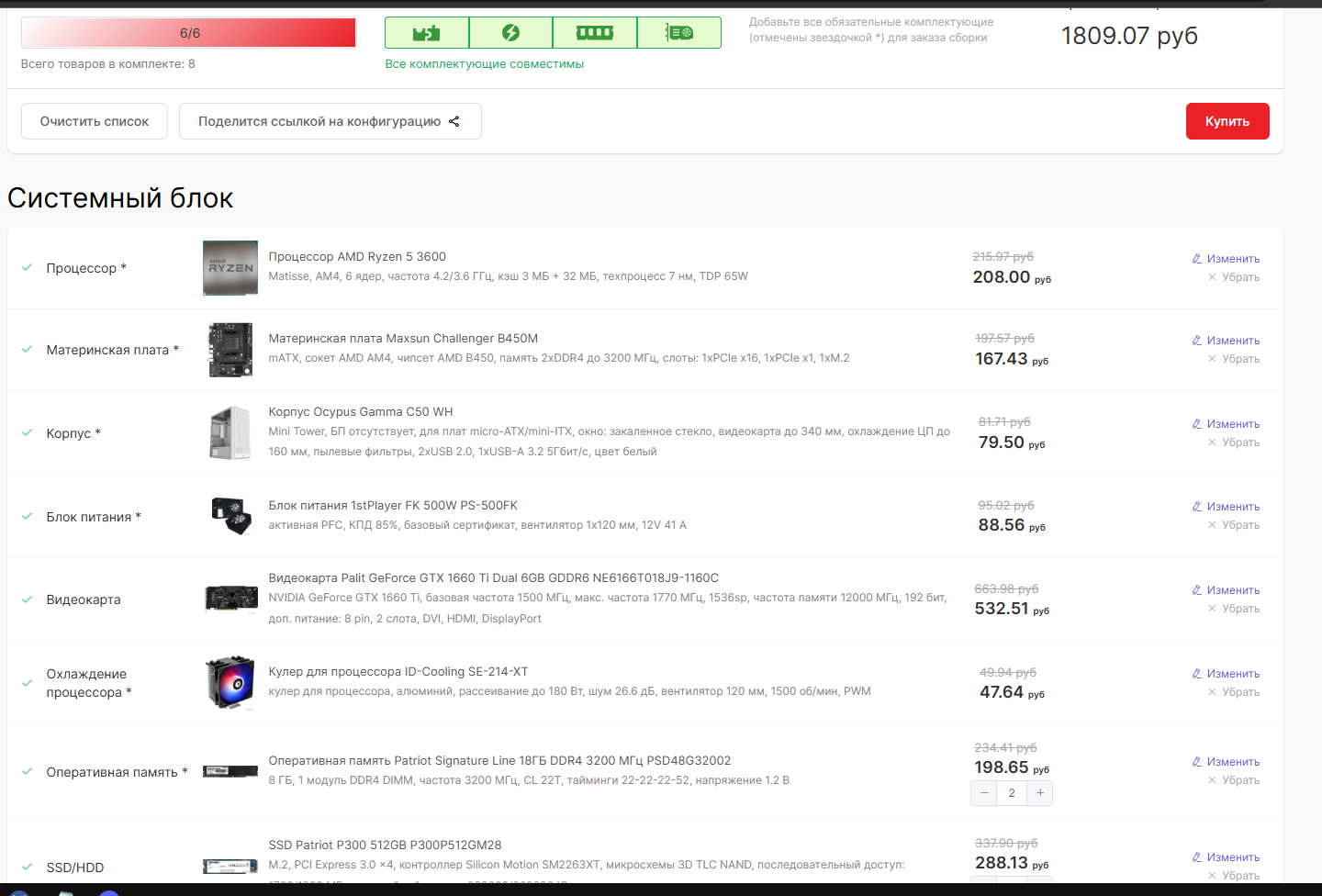The width and height of the screenshot is (1322, 896).
Task: Change the processor via Изменить
Action: [x=1226, y=259]
